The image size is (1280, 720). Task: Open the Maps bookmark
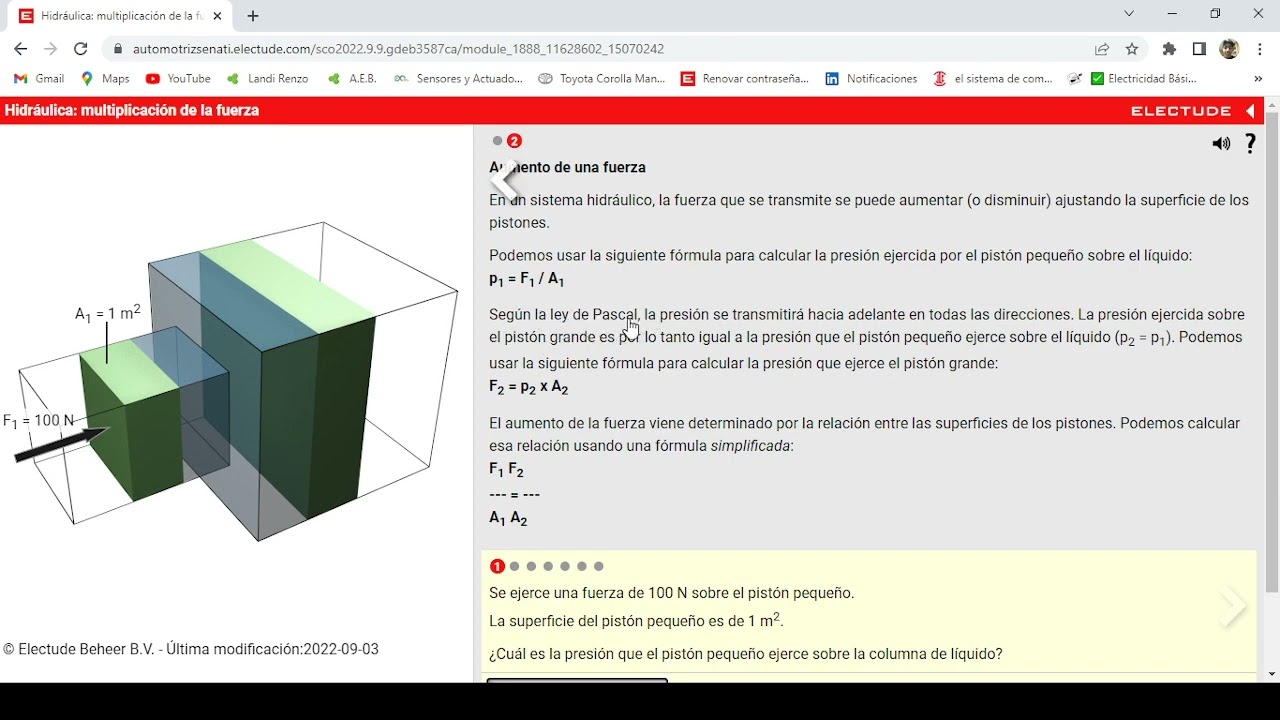click(105, 79)
